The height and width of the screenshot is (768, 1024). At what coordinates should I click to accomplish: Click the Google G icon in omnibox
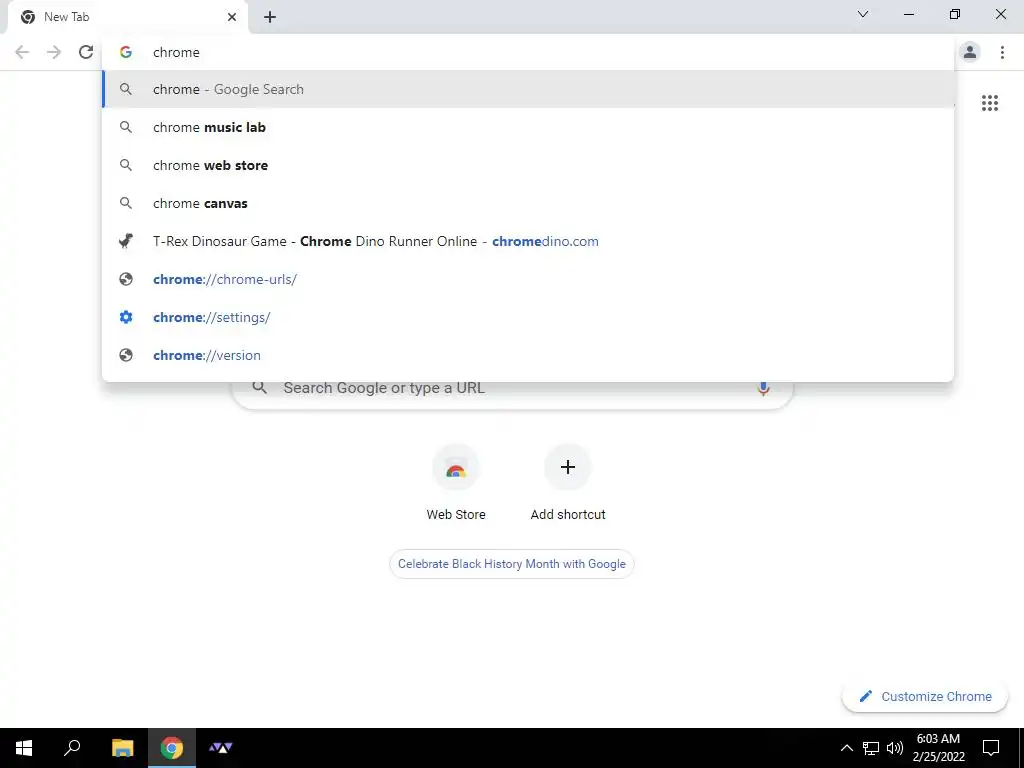(x=126, y=52)
